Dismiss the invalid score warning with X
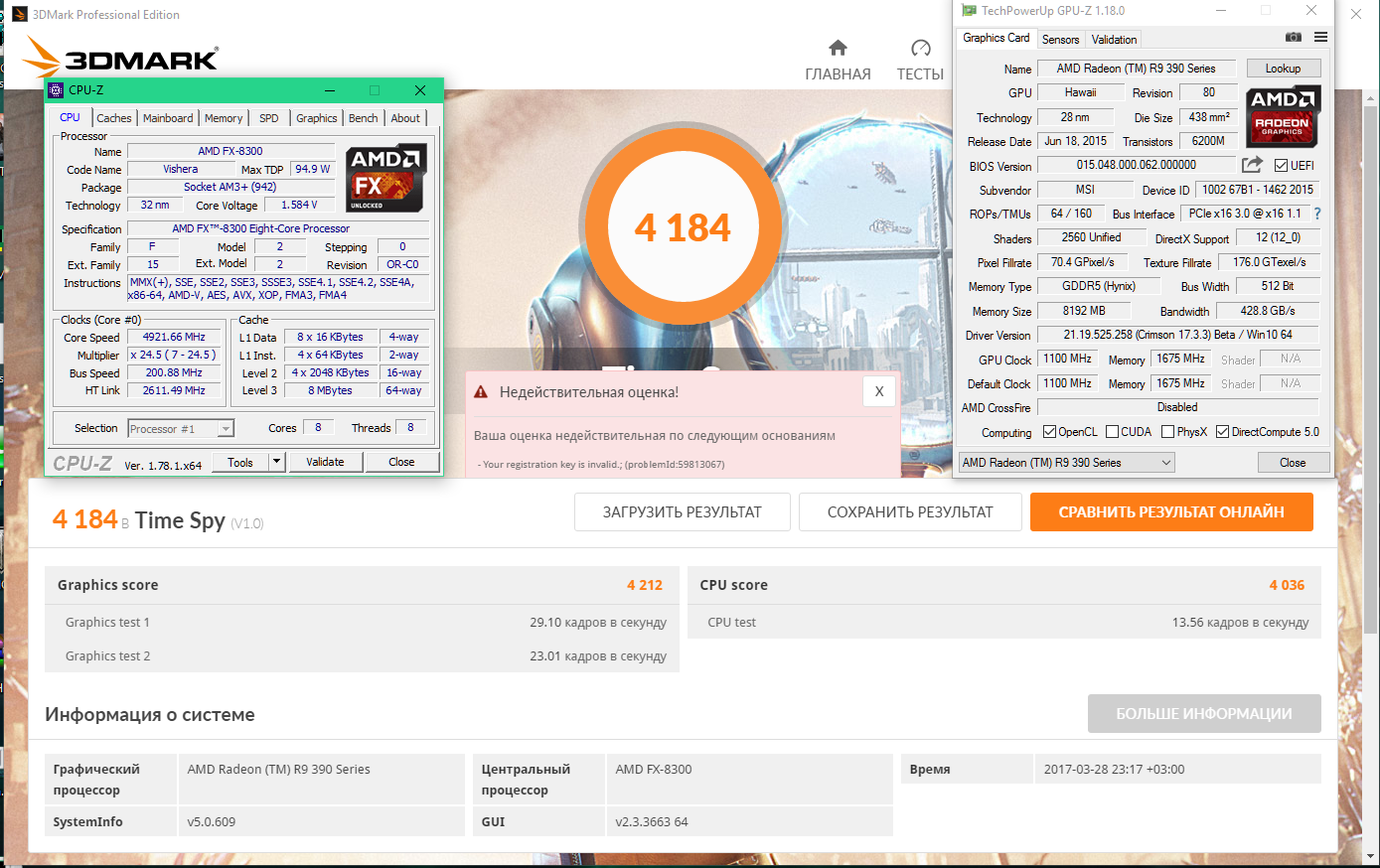Image resolution: width=1380 pixels, height=868 pixels. (x=879, y=391)
